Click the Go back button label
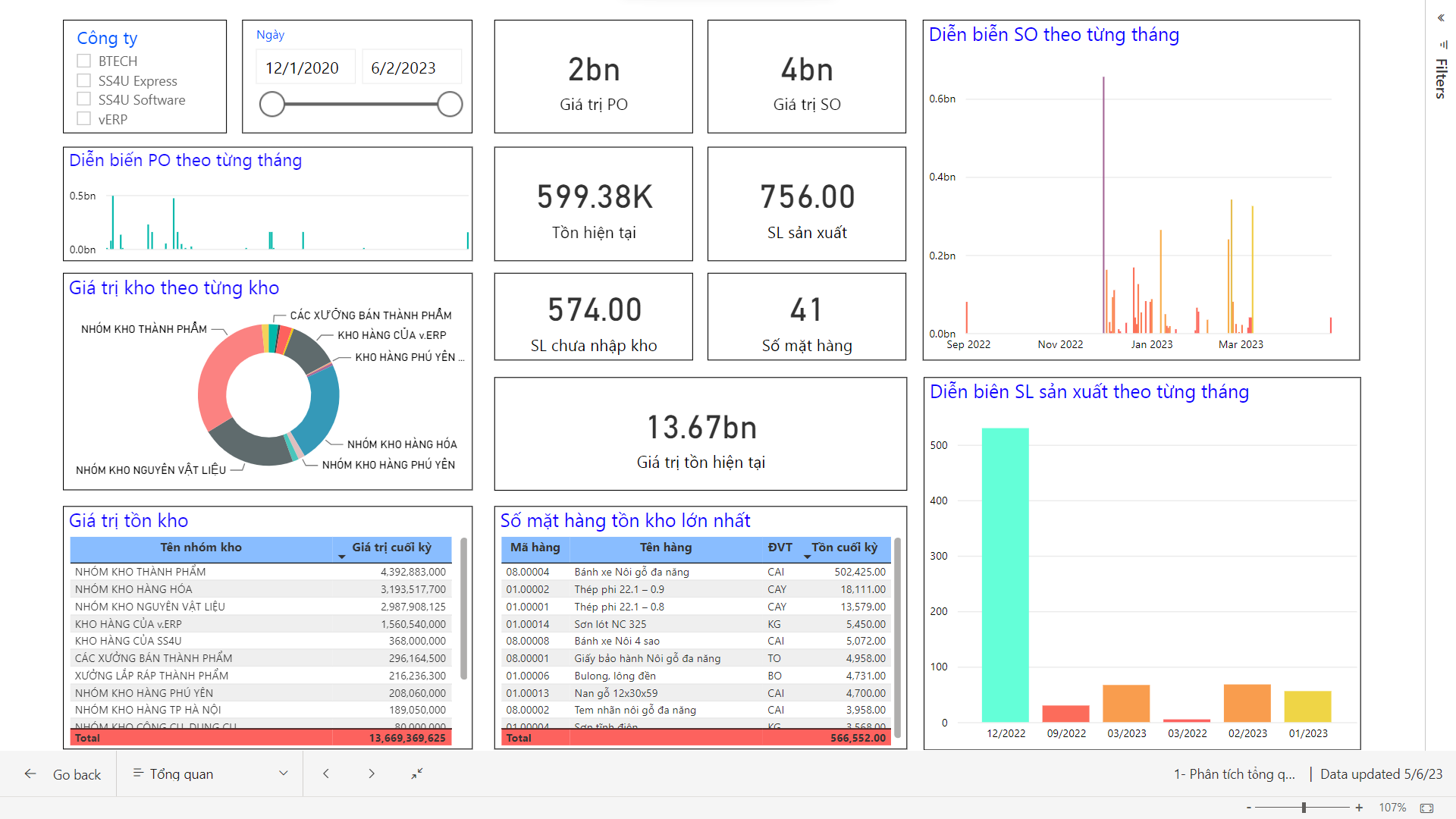Viewport: 1456px width, 819px height. pos(77,774)
